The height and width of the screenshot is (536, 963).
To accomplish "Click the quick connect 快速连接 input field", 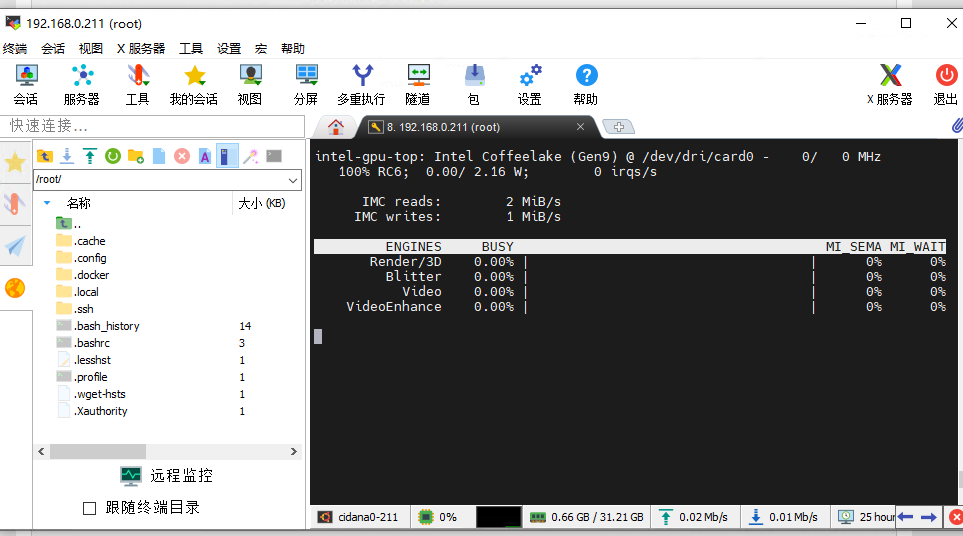I will [152, 126].
